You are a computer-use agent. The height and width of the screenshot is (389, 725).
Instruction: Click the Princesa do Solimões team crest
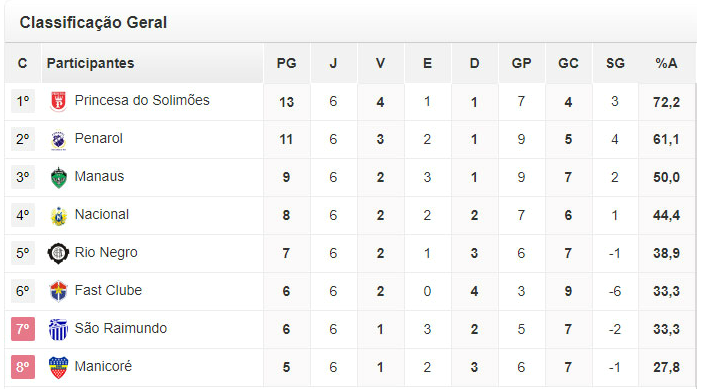(58, 102)
